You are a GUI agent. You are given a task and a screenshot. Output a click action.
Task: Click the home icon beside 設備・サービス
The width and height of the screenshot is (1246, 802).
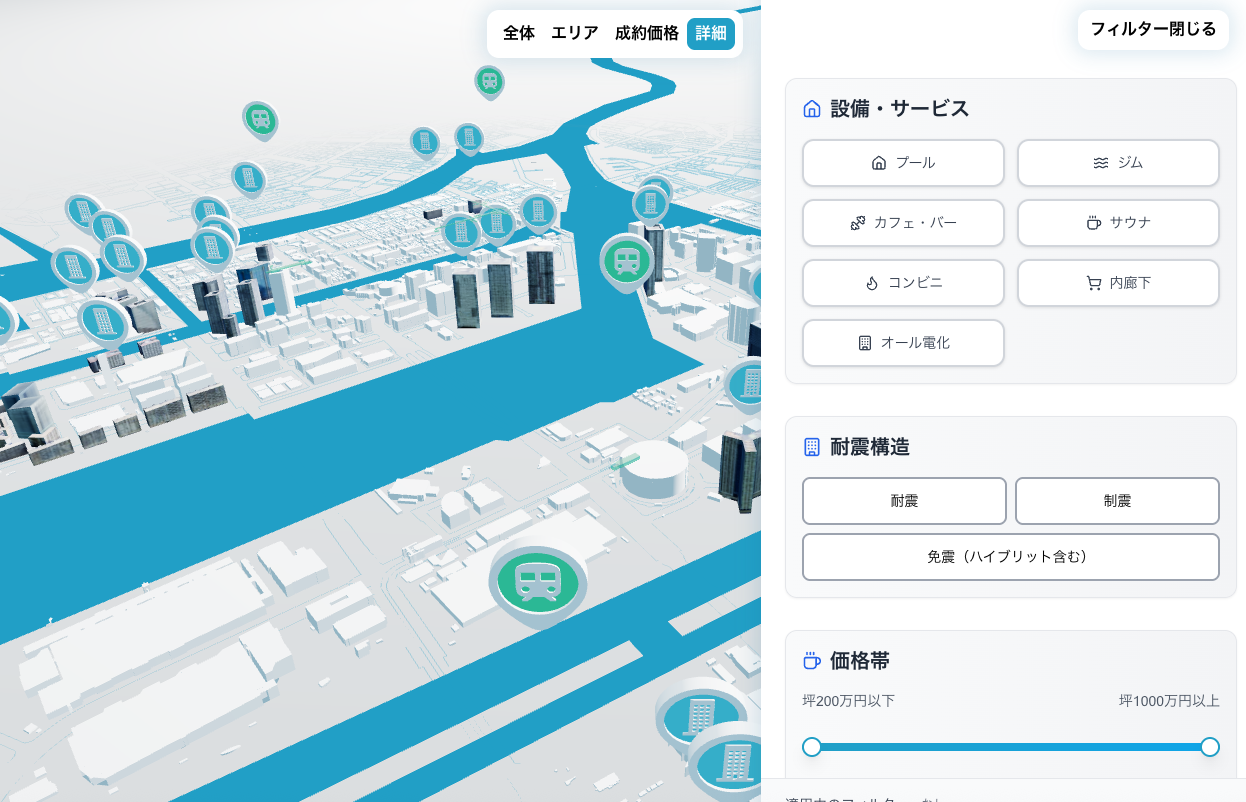pos(812,109)
